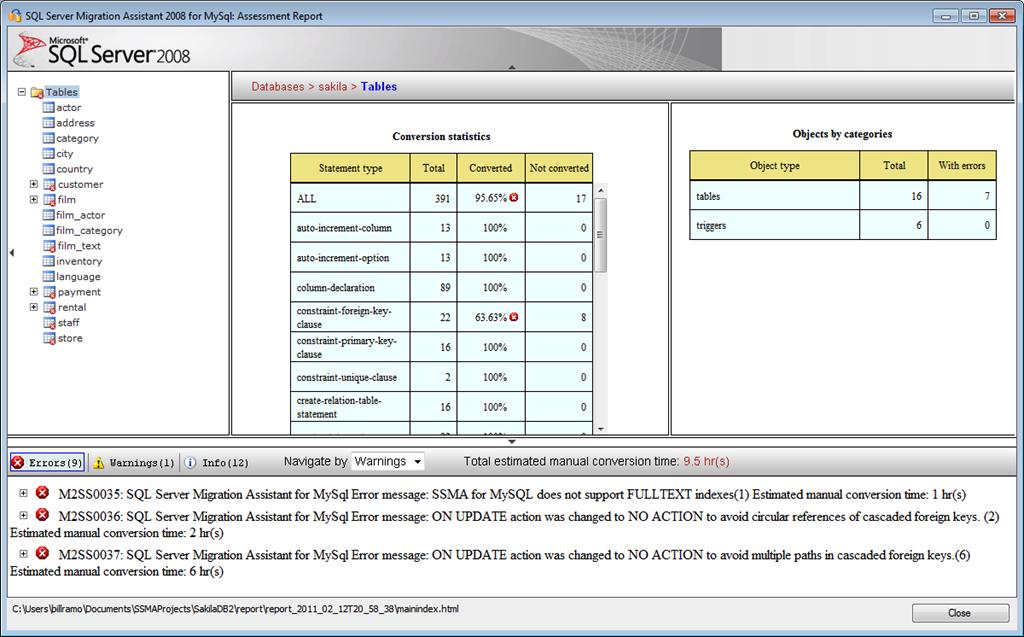Click the city table icon
This screenshot has width=1024, height=637.
48,153
